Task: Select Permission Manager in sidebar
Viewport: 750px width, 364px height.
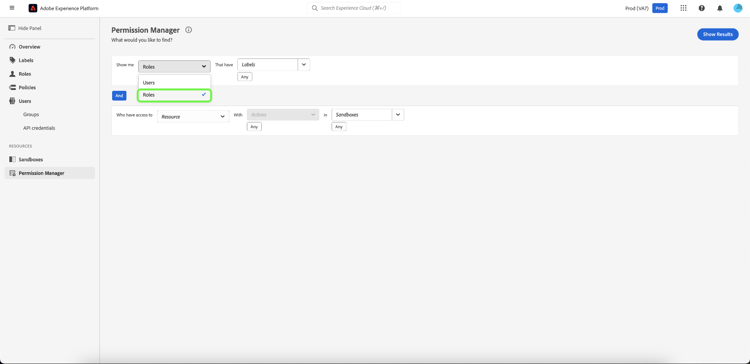Action: pyautogui.click(x=50, y=173)
